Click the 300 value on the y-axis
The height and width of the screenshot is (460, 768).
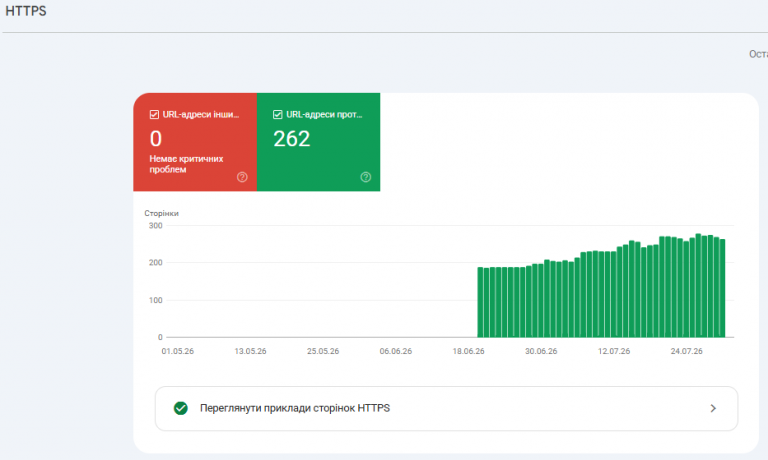[x=155, y=226]
